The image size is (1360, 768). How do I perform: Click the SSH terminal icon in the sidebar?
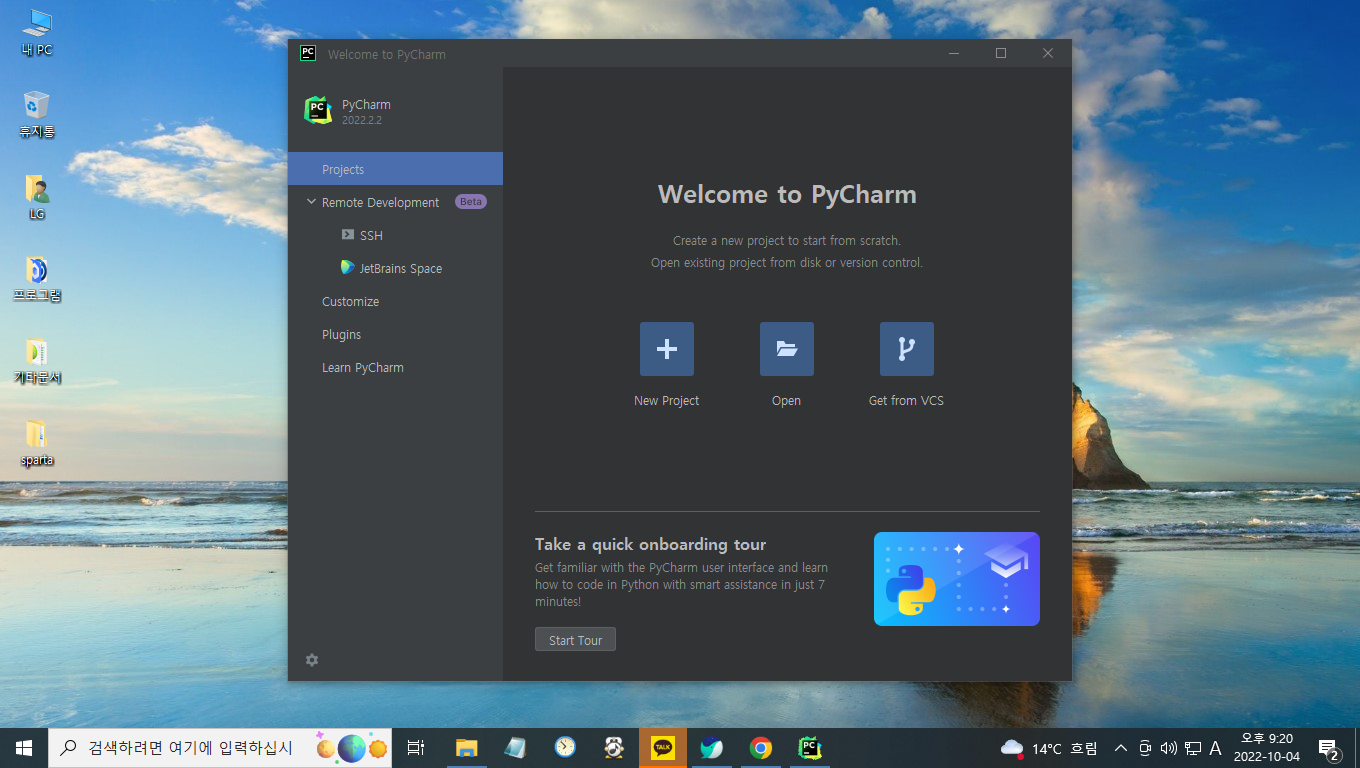348,235
